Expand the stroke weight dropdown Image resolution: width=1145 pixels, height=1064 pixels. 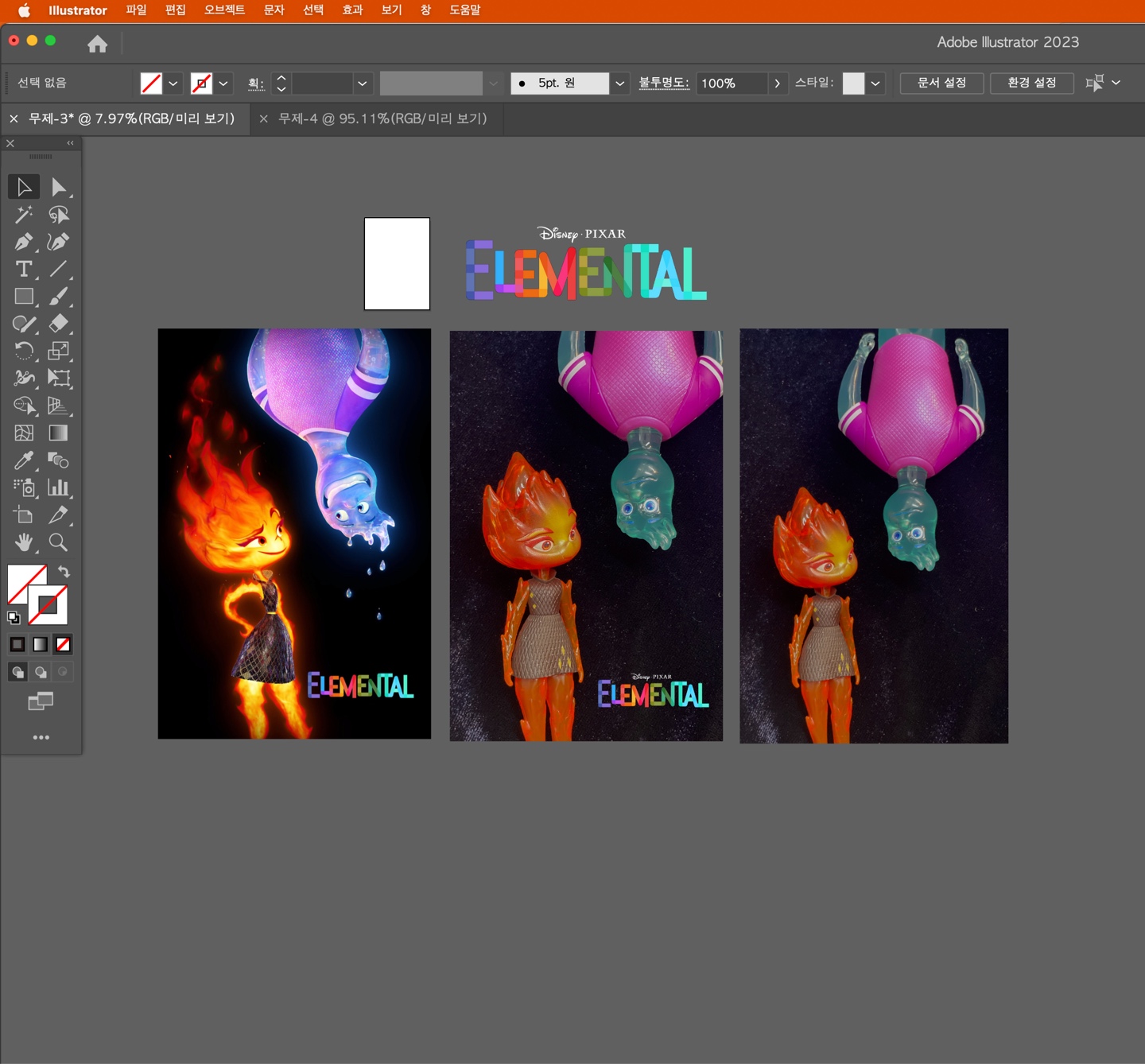click(x=363, y=83)
